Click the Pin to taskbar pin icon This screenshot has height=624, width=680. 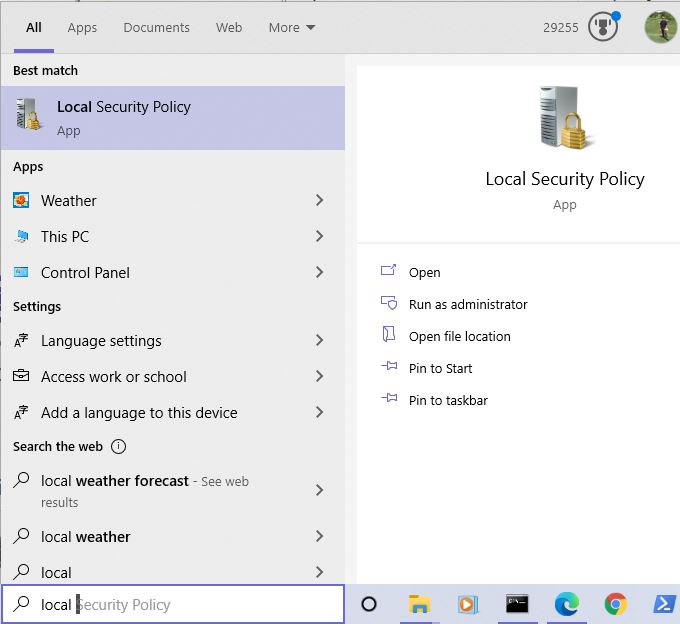[x=389, y=398]
